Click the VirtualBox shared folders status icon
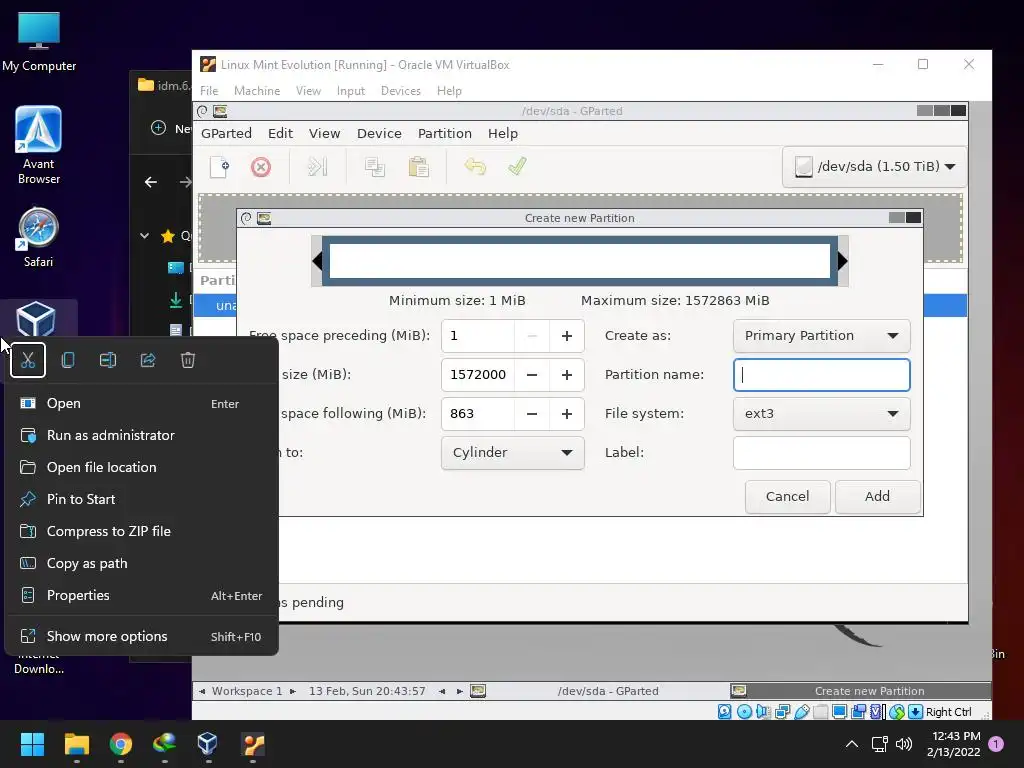Screen dimensions: 1024x768 point(821,712)
